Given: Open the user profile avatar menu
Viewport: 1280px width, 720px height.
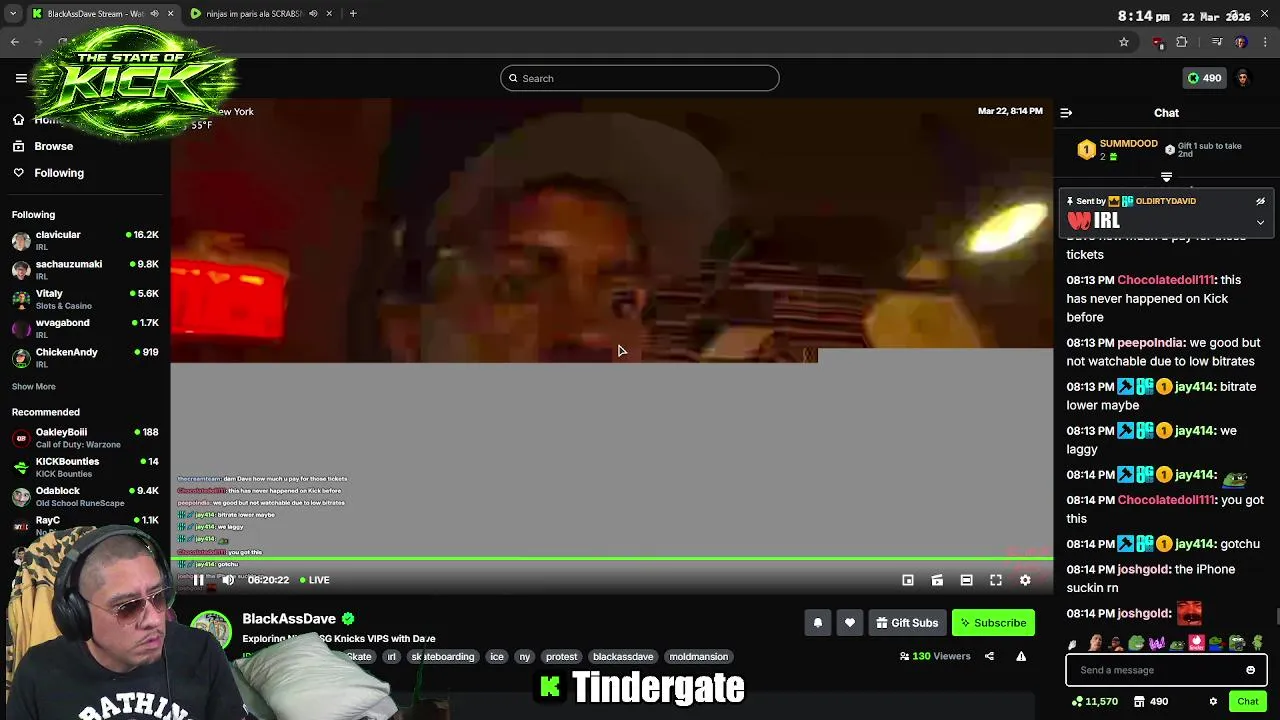Looking at the screenshot, I should (1243, 78).
